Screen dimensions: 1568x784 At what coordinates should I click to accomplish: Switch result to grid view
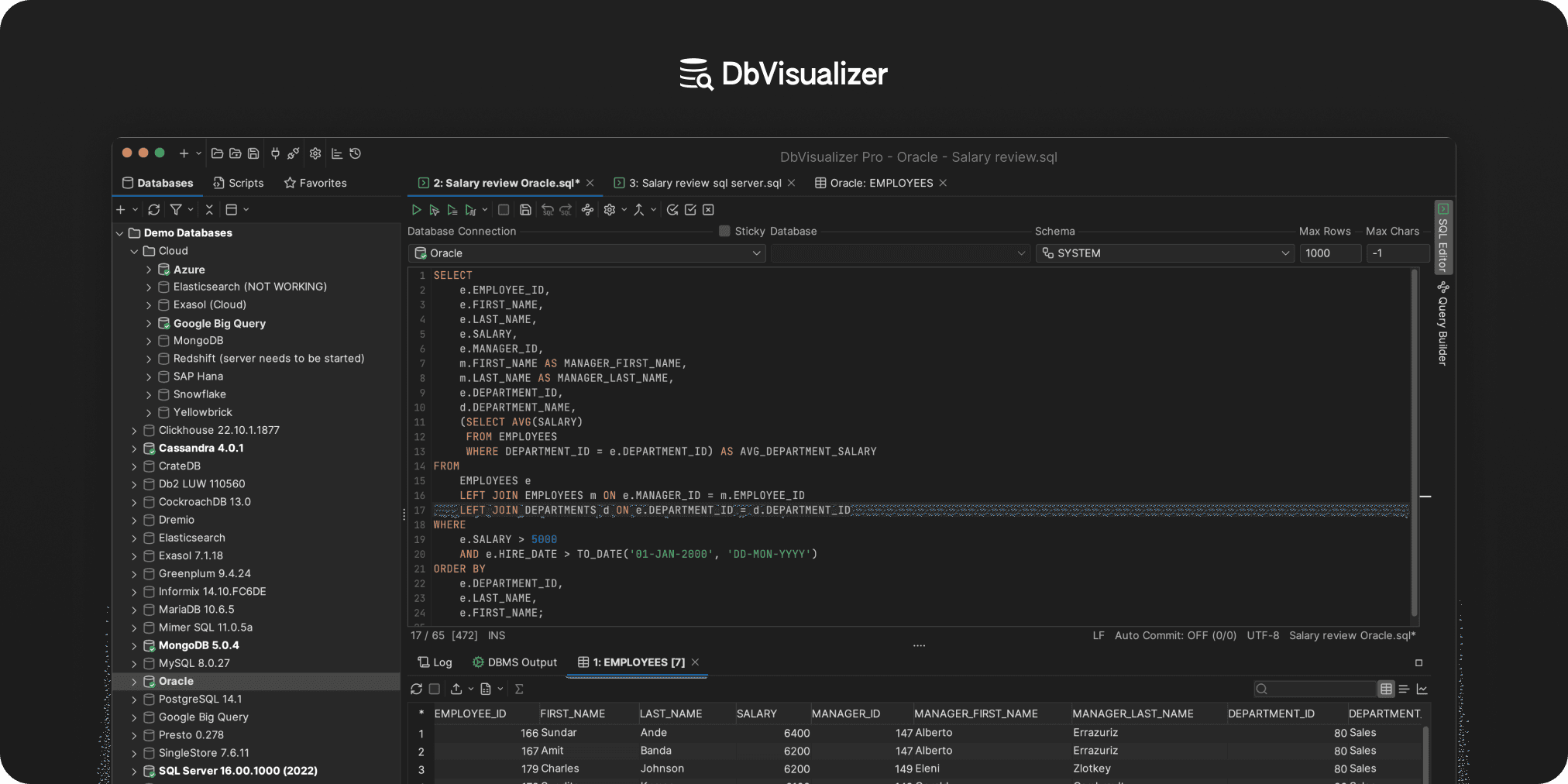point(1386,689)
